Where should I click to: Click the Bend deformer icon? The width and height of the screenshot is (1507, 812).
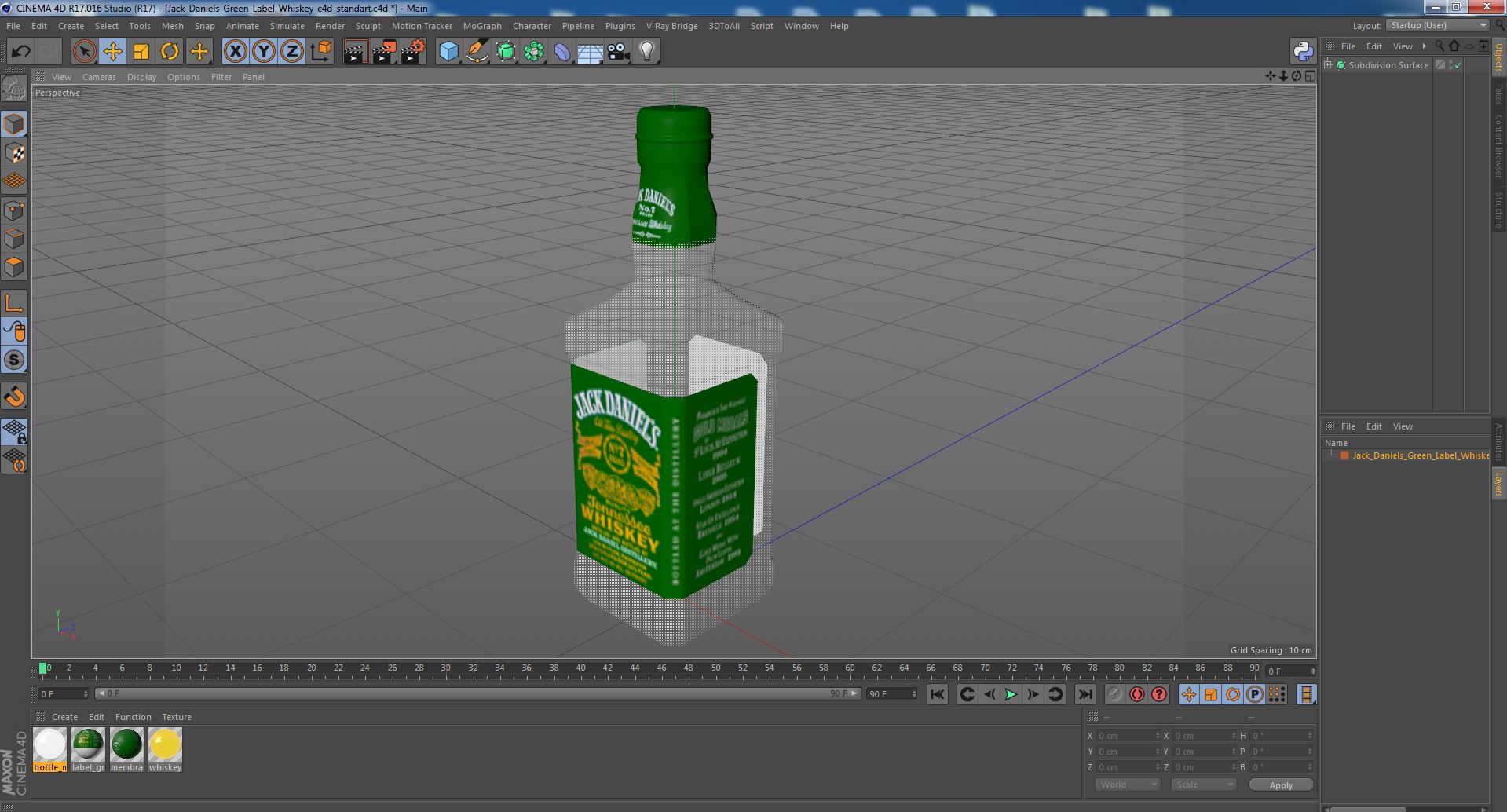pyautogui.click(x=562, y=52)
